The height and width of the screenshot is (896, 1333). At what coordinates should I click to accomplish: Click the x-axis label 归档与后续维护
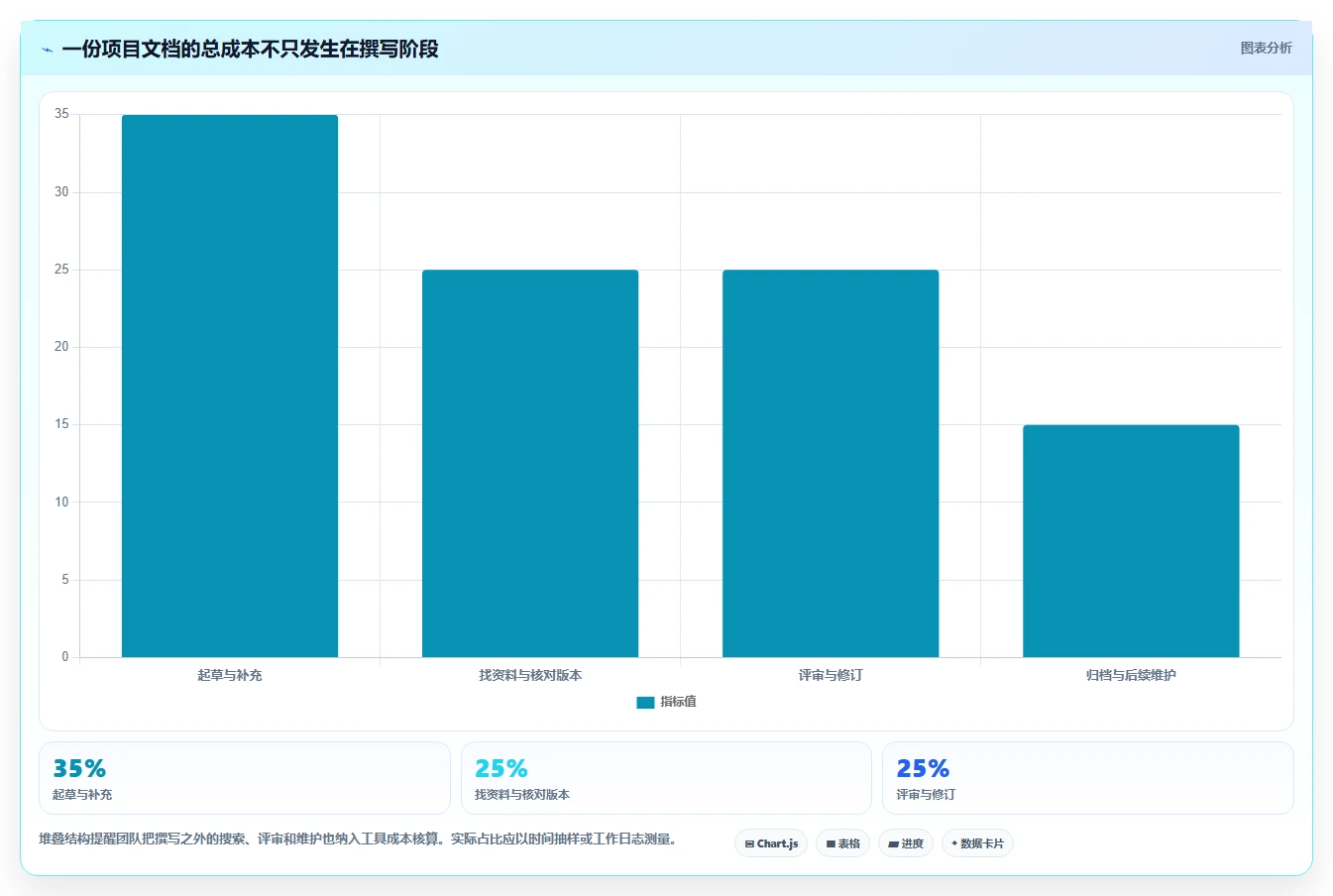1131,675
